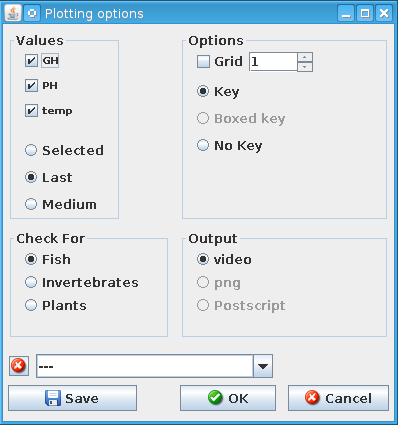
Task: Click the red X icon beside the dropdown
Action: point(19,366)
